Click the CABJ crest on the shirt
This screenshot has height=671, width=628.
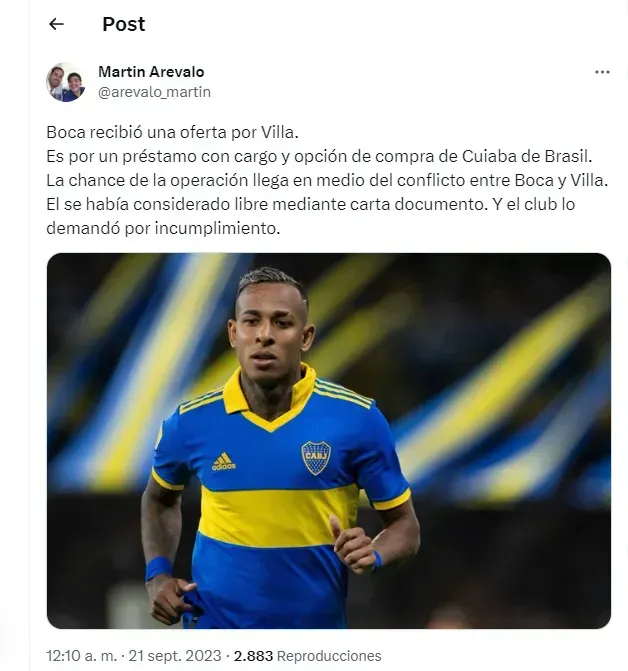coord(316,457)
